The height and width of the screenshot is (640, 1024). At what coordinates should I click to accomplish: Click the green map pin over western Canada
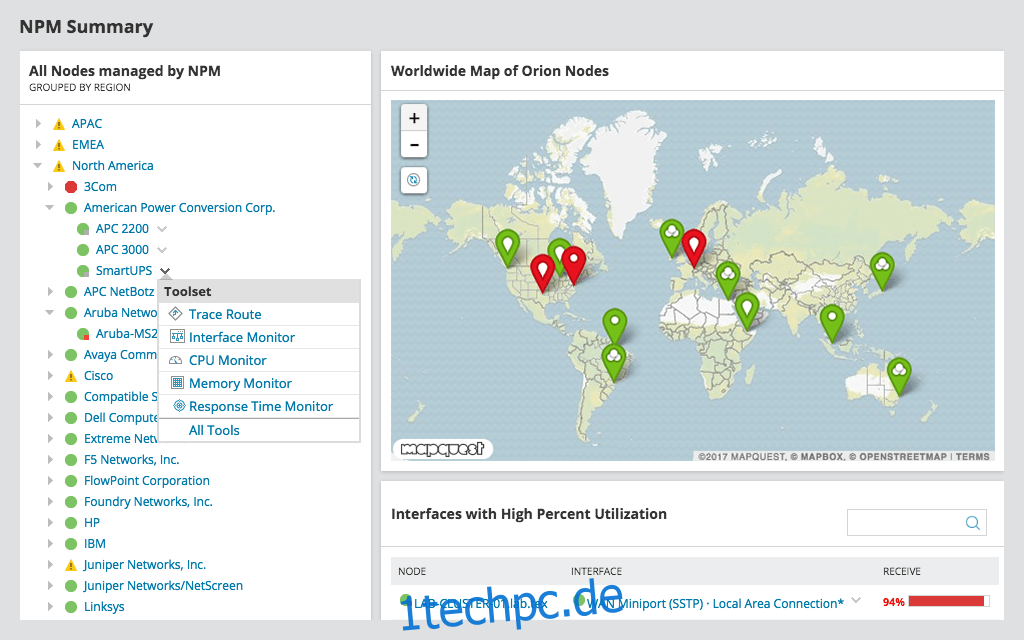click(x=507, y=248)
